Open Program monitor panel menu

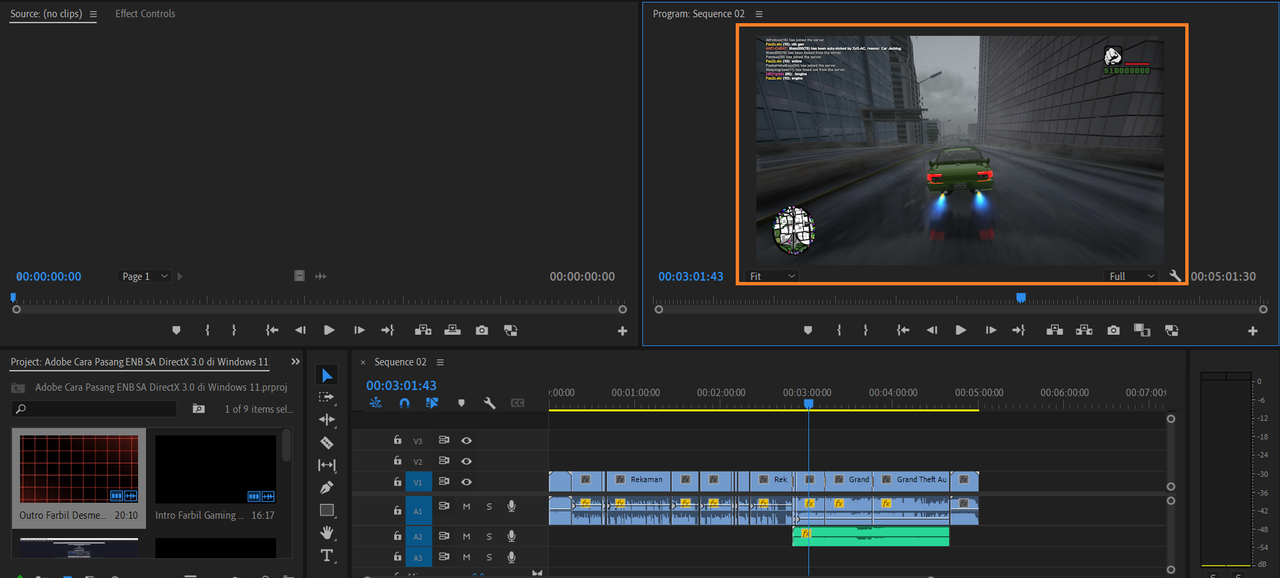click(x=759, y=14)
